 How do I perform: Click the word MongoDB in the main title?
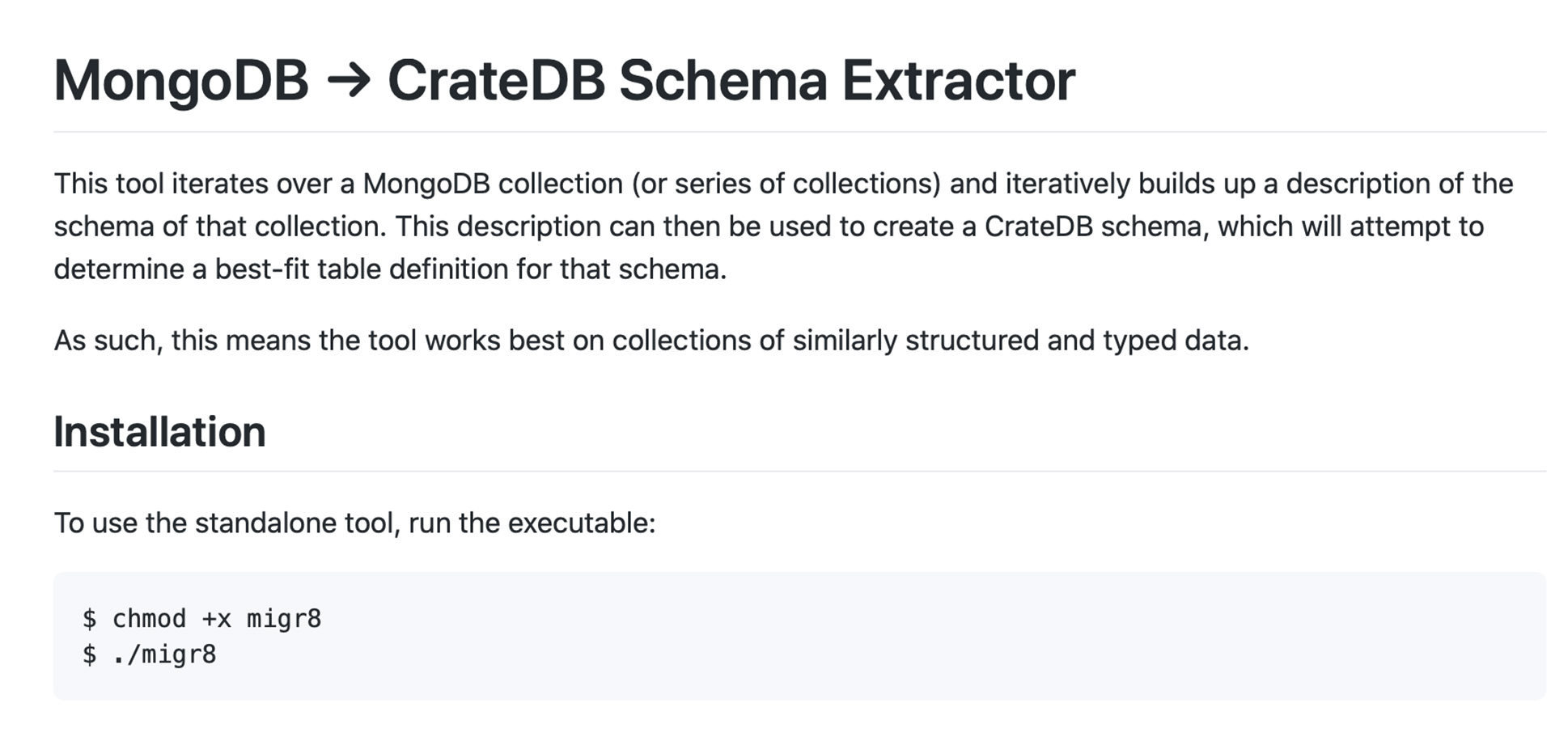181,81
